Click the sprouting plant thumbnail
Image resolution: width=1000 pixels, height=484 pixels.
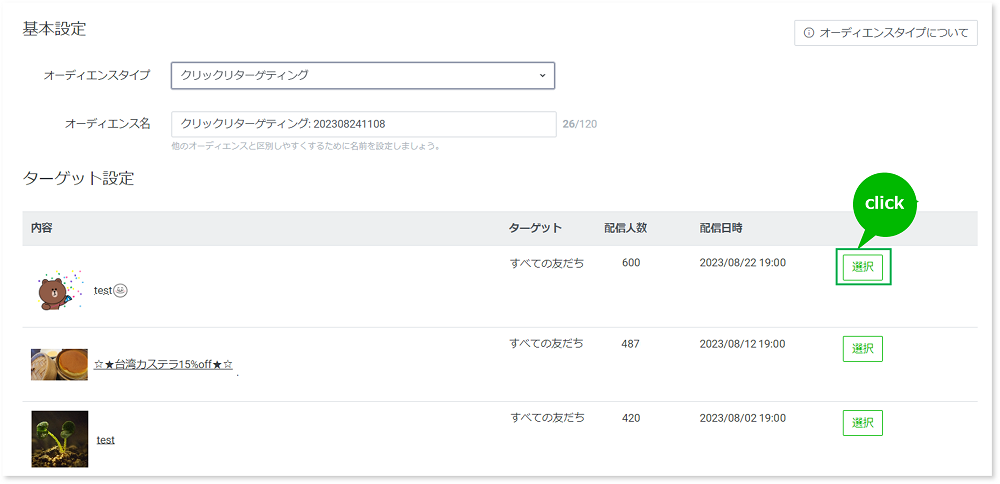pos(59,439)
